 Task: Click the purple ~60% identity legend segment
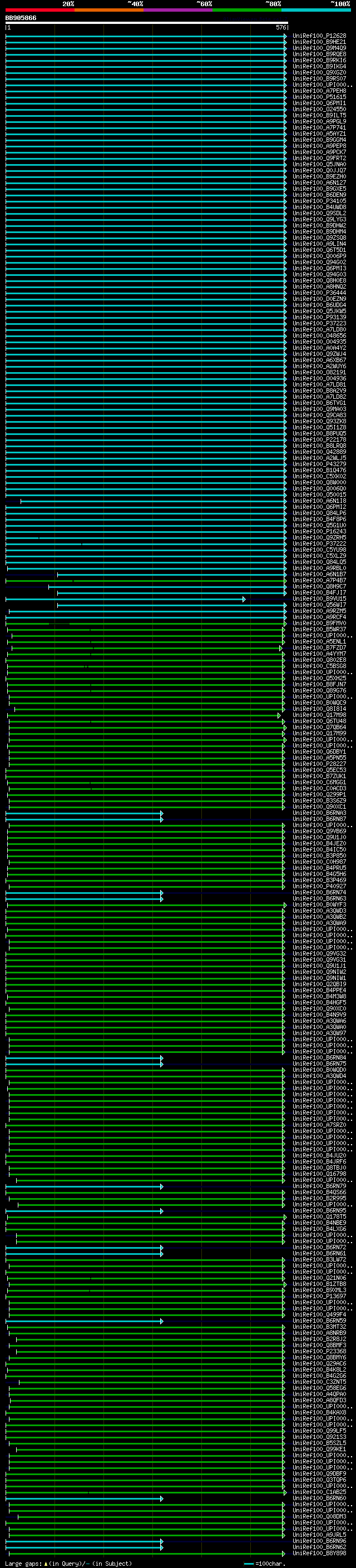click(x=179, y=10)
